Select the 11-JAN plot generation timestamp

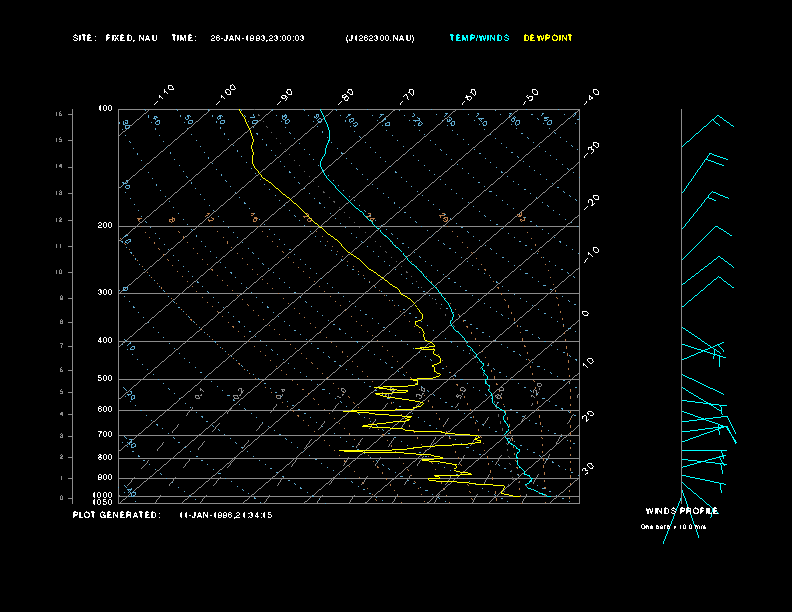[226, 515]
